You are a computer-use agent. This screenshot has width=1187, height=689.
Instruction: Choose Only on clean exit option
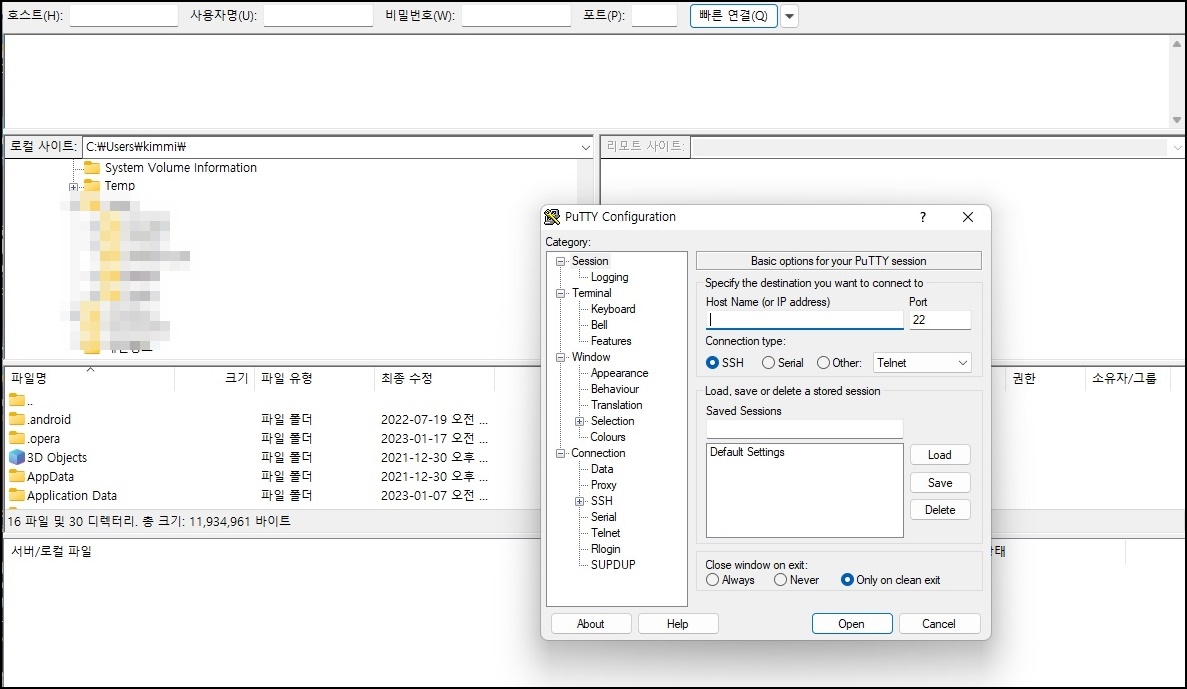(x=847, y=580)
